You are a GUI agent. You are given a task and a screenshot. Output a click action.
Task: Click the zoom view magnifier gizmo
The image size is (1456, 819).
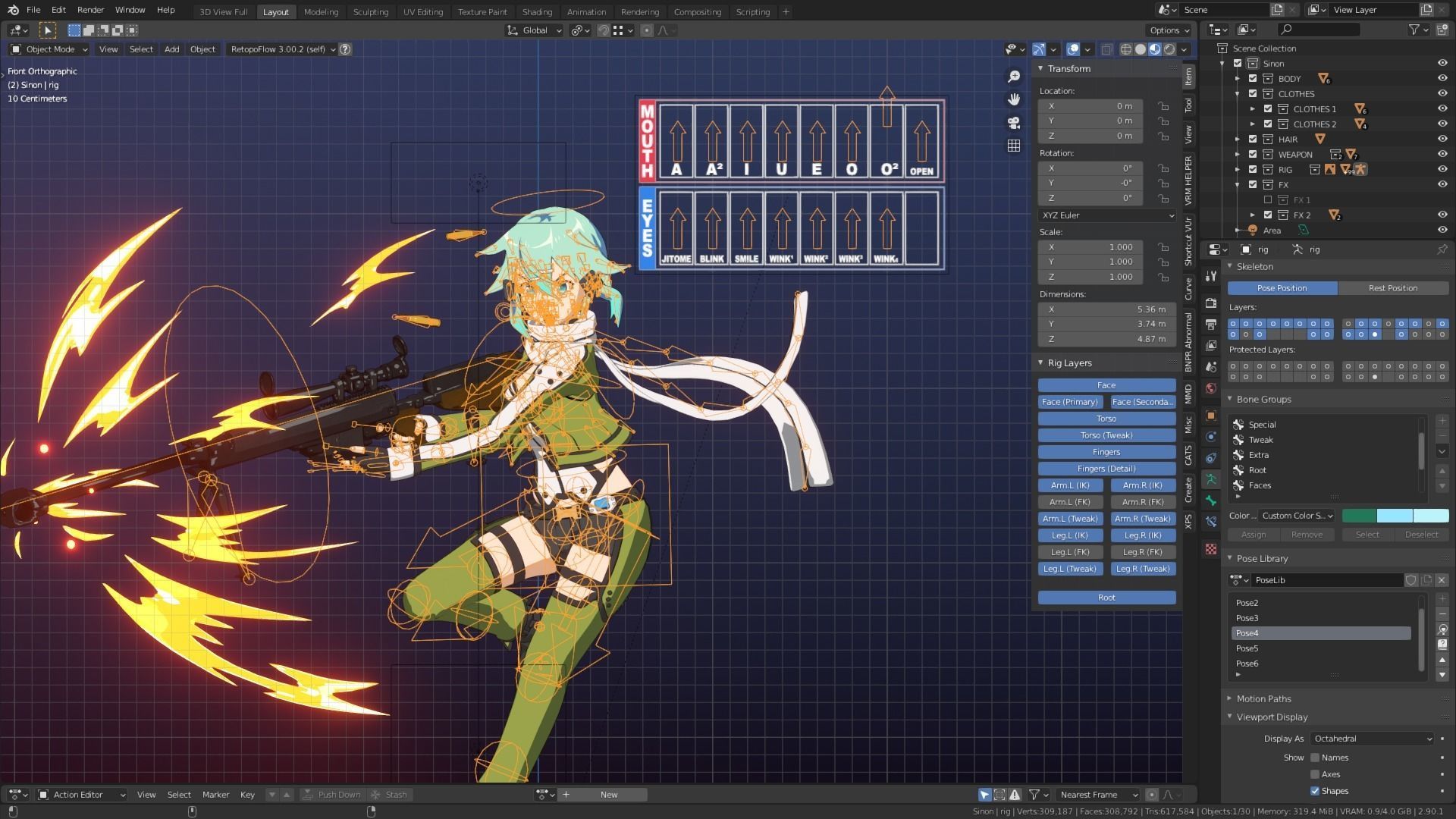click(1014, 77)
